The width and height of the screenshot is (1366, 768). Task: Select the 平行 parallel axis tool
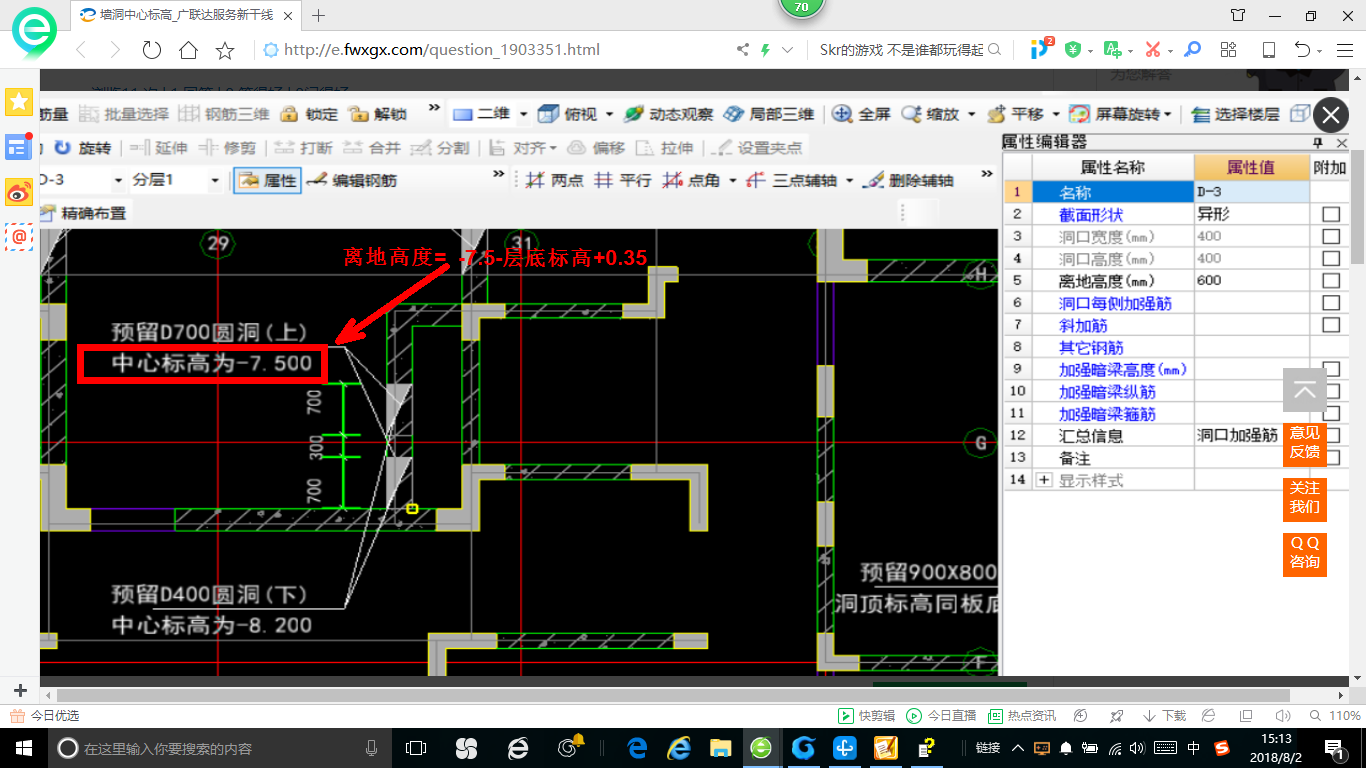tap(623, 181)
